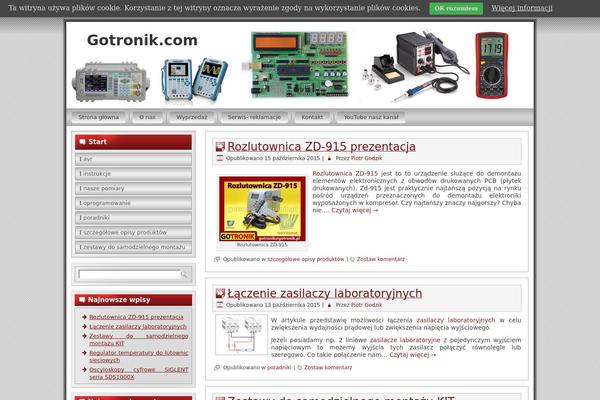The width and height of the screenshot is (600, 400).
Task: Open recent post Łączenie zasilaczy laboratoryjnych
Action: [x=138, y=327]
